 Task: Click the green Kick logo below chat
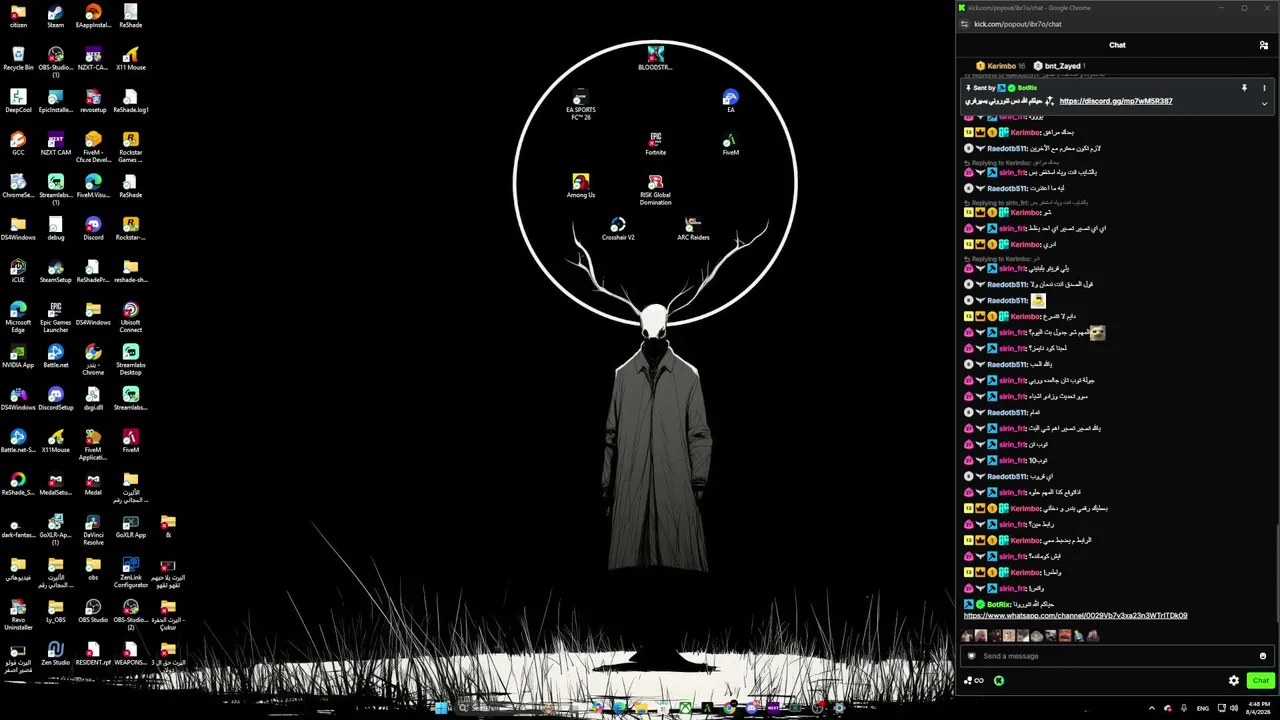tap(998, 680)
